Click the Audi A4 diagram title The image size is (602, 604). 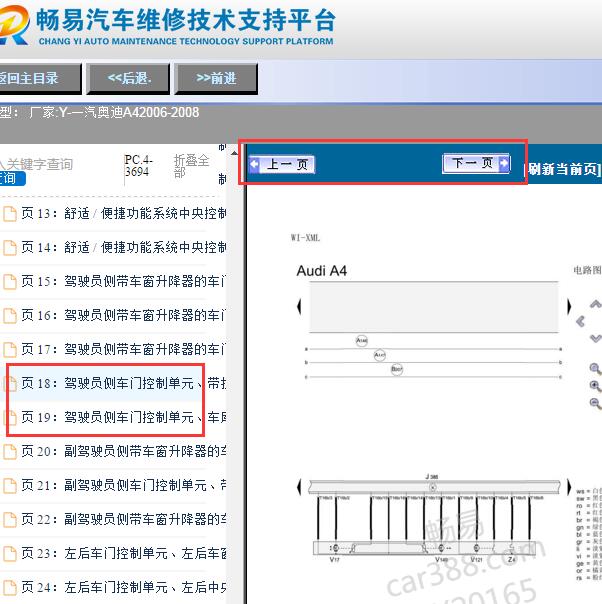pyautogui.click(x=322, y=271)
